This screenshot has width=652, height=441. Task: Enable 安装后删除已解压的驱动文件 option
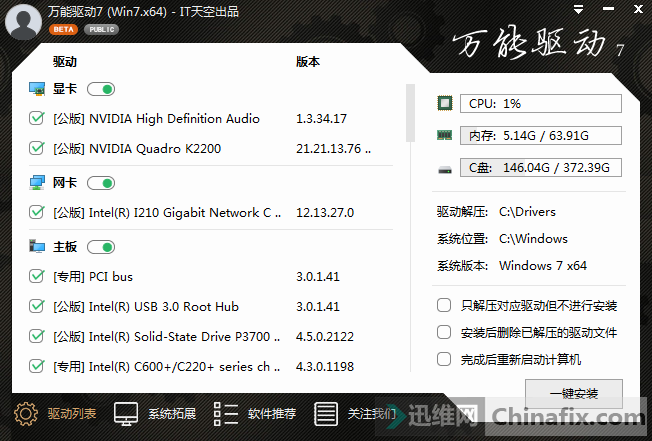pos(444,332)
